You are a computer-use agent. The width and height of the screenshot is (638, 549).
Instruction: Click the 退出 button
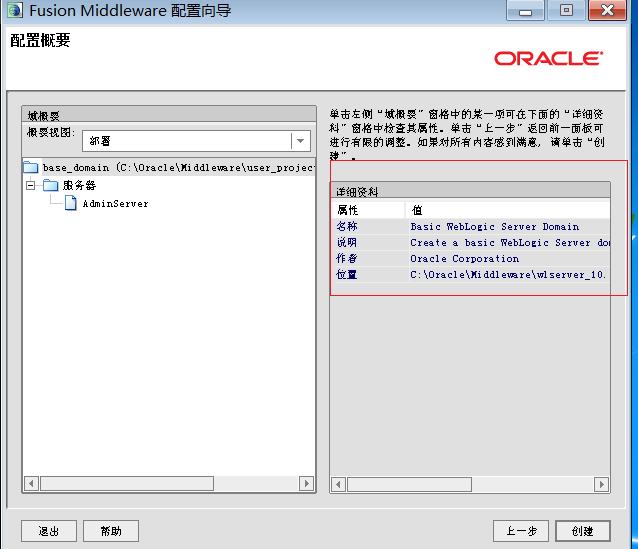tap(49, 531)
